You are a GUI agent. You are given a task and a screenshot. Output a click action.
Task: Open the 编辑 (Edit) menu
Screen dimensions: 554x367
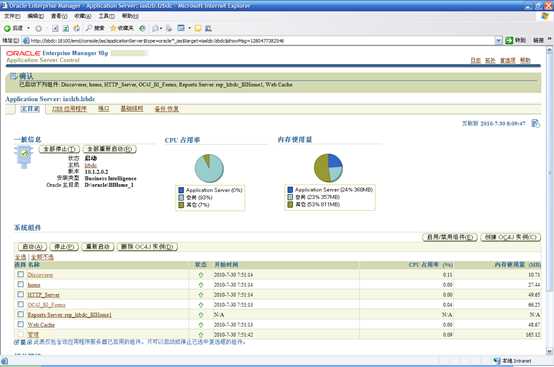(36, 16)
